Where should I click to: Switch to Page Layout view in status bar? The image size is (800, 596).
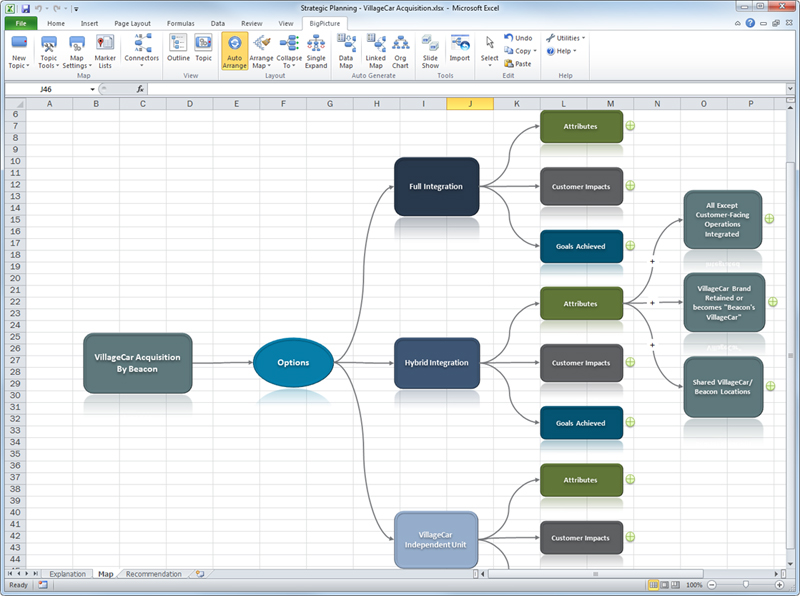tap(665, 585)
